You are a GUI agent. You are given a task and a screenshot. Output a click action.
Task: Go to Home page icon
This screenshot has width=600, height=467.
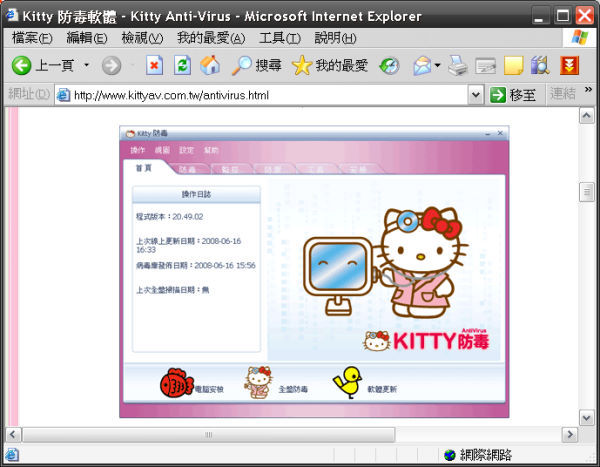[210, 65]
